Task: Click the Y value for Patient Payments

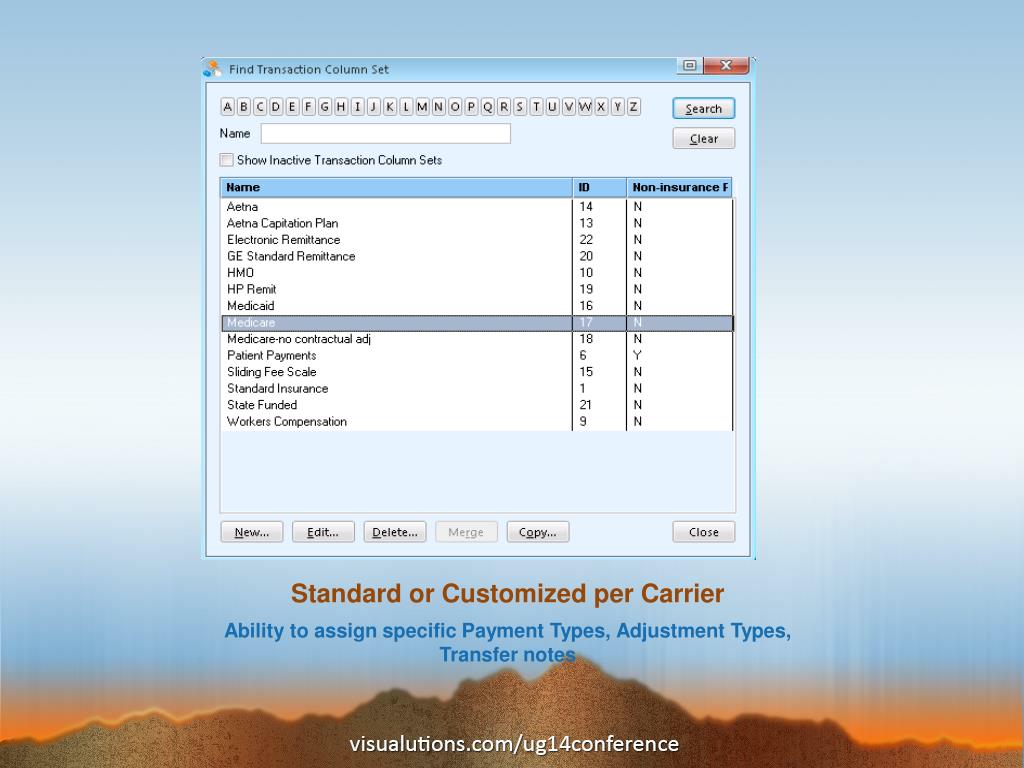Action: [x=637, y=355]
